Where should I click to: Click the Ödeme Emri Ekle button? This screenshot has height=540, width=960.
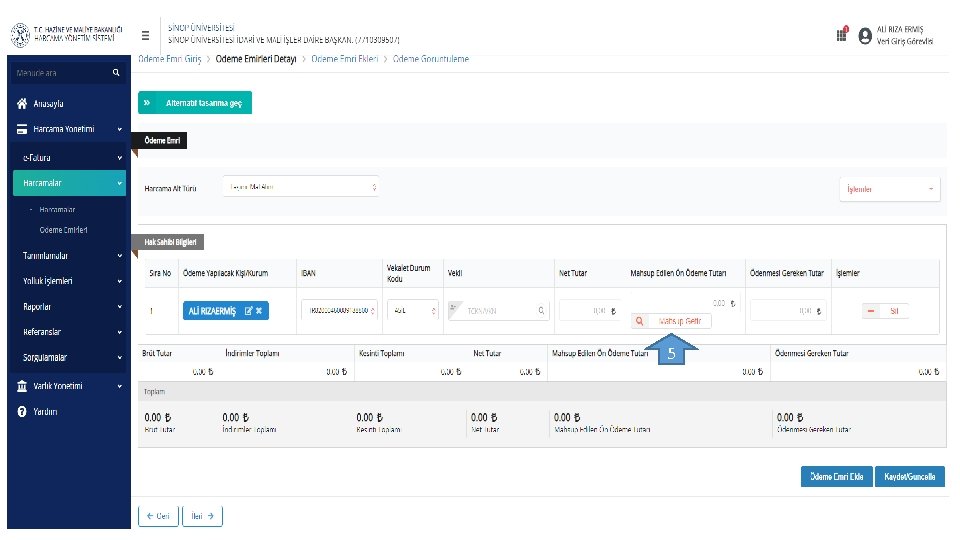click(836, 476)
